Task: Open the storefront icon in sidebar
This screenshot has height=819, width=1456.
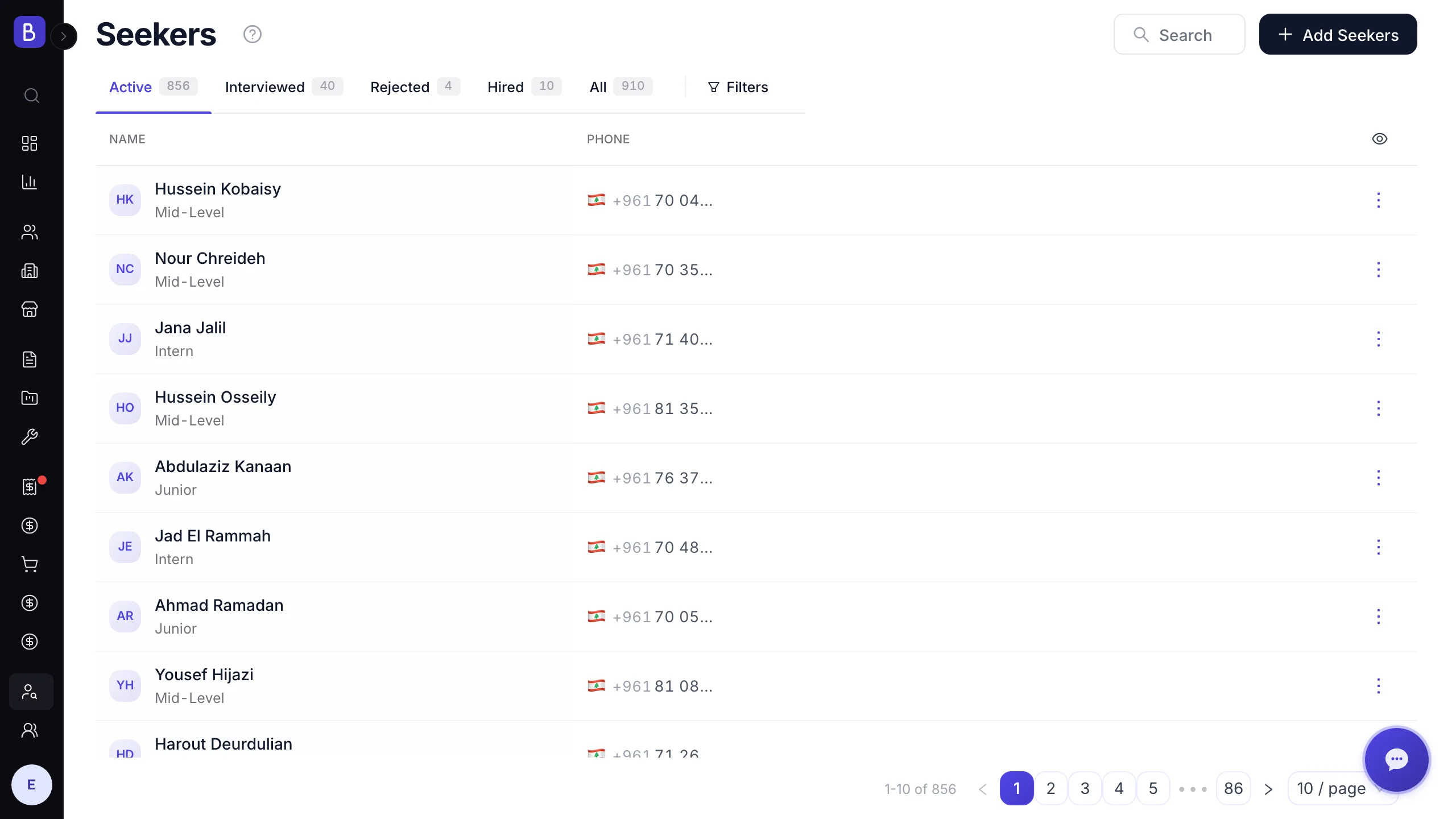Action: [x=30, y=309]
